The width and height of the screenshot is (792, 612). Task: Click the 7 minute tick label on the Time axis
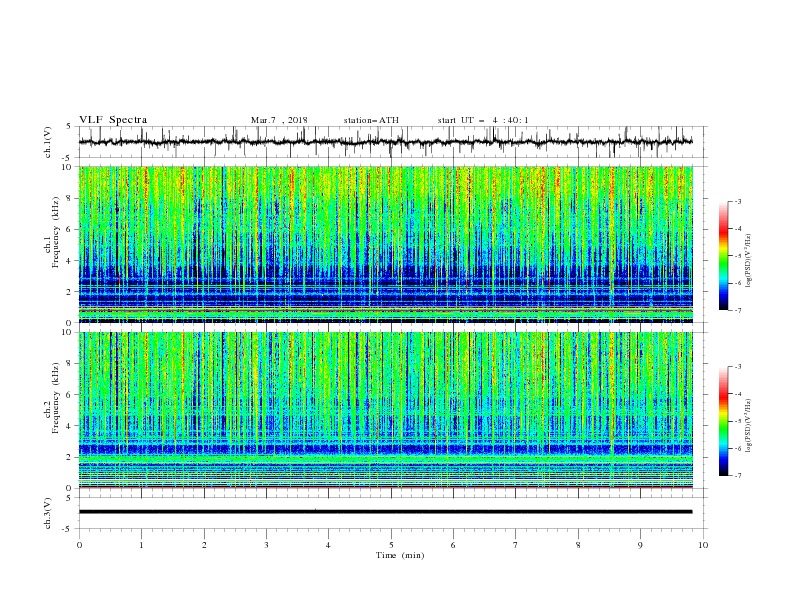coord(516,545)
